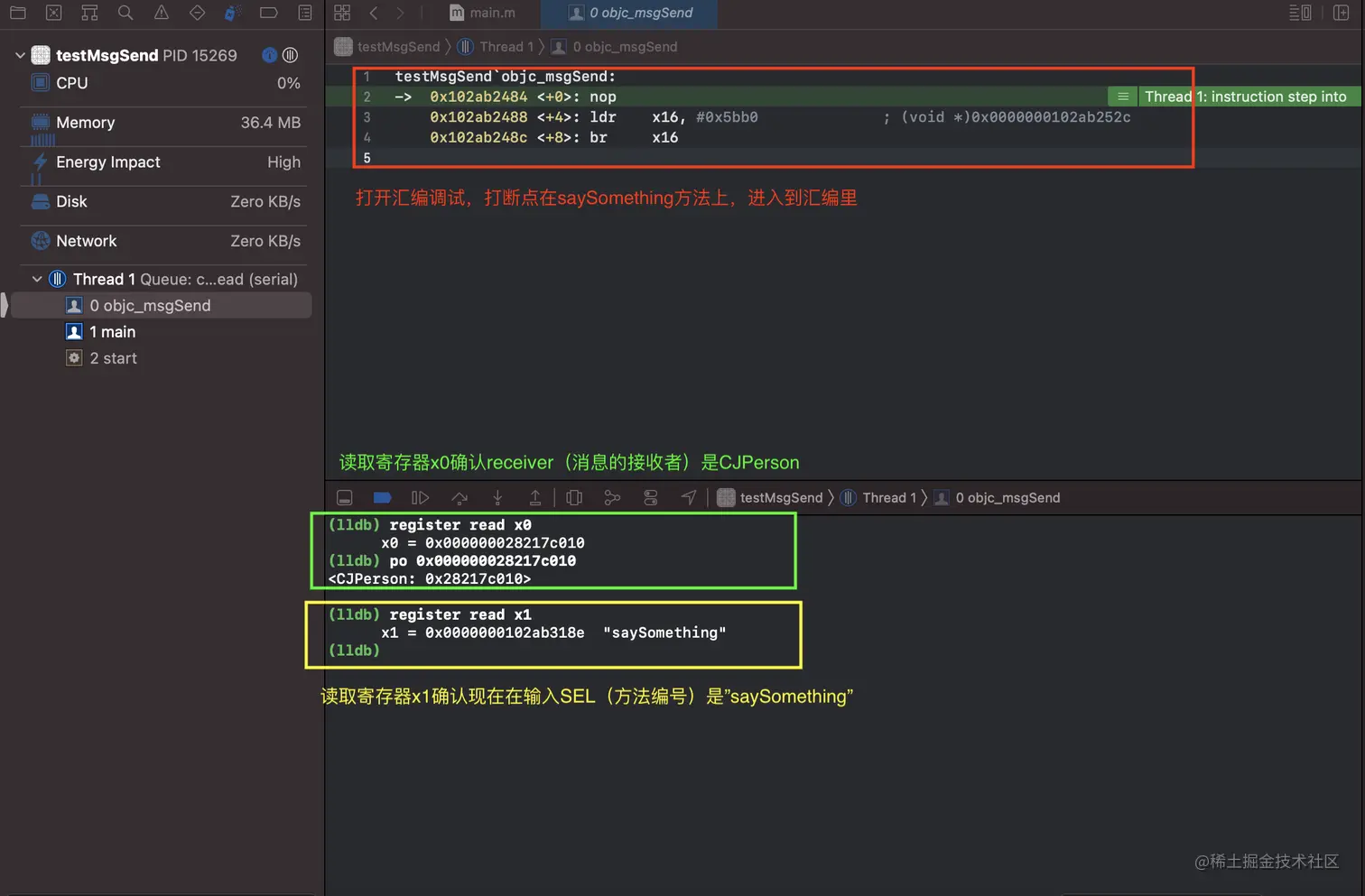Screen dimensions: 1365x896
Task: Click testMsgSend in debug bar path
Action: tap(770, 498)
